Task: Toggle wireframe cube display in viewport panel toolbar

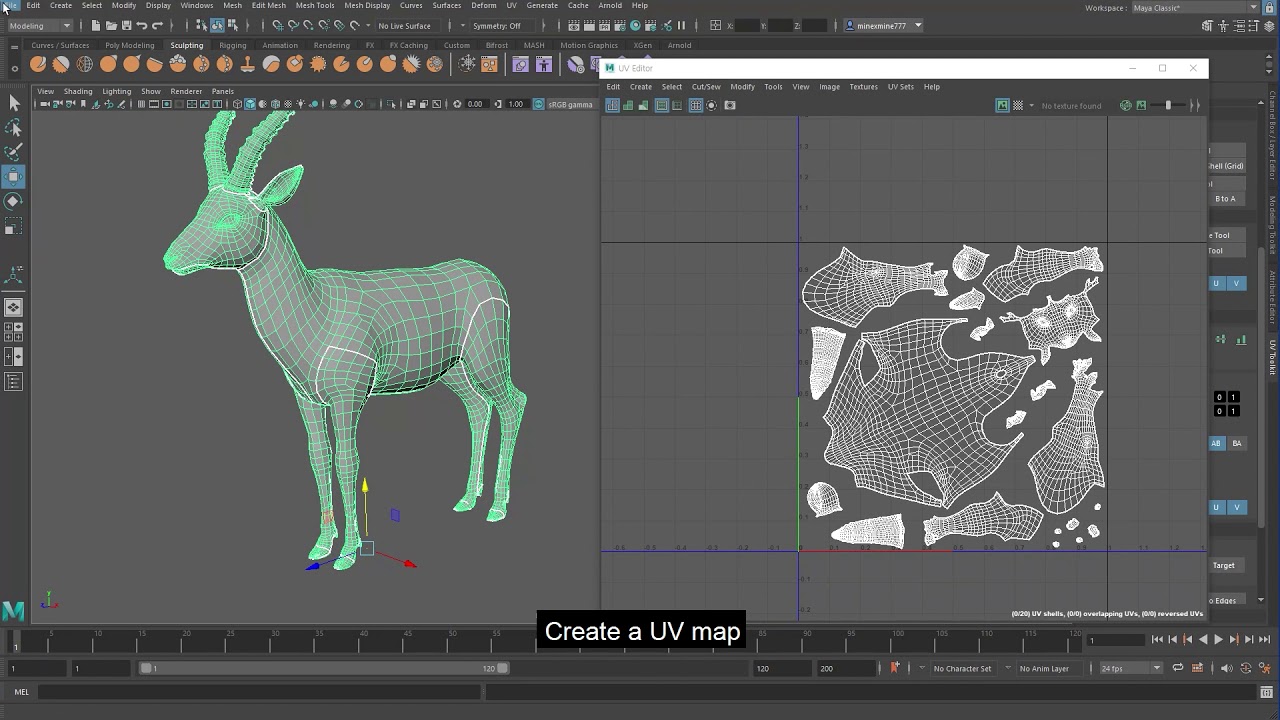Action: [237, 104]
